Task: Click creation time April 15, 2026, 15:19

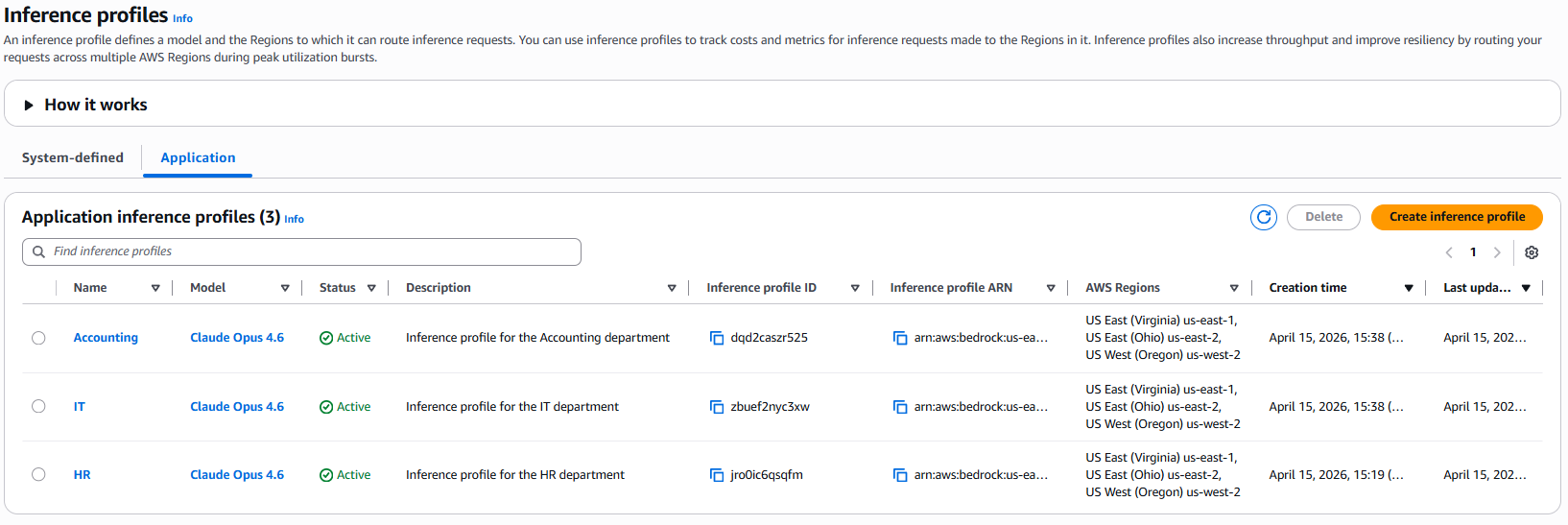Action: (x=1336, y=475)
